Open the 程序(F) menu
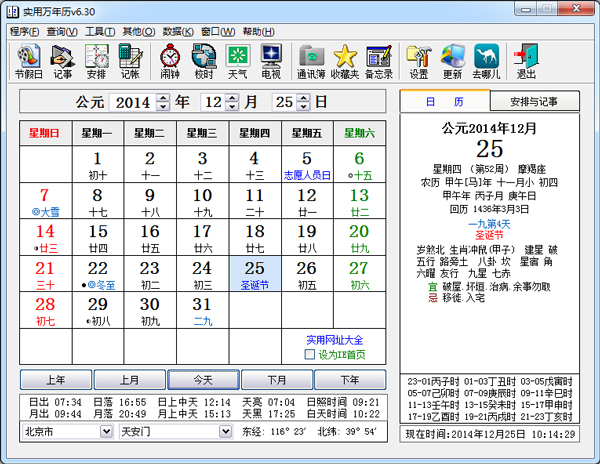 click(x=24, y=32)
